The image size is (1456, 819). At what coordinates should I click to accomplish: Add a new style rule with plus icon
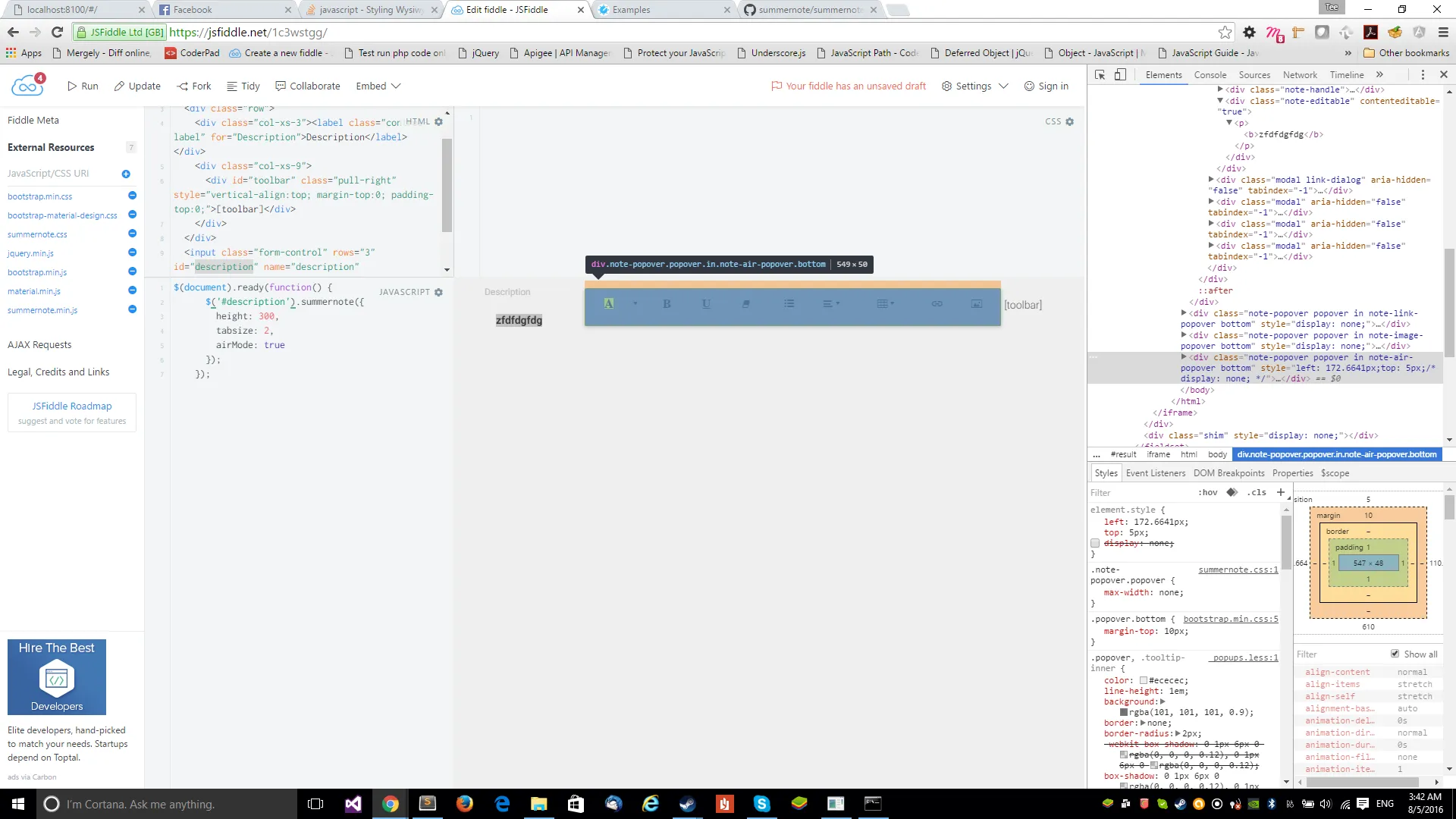point(1281,492)
